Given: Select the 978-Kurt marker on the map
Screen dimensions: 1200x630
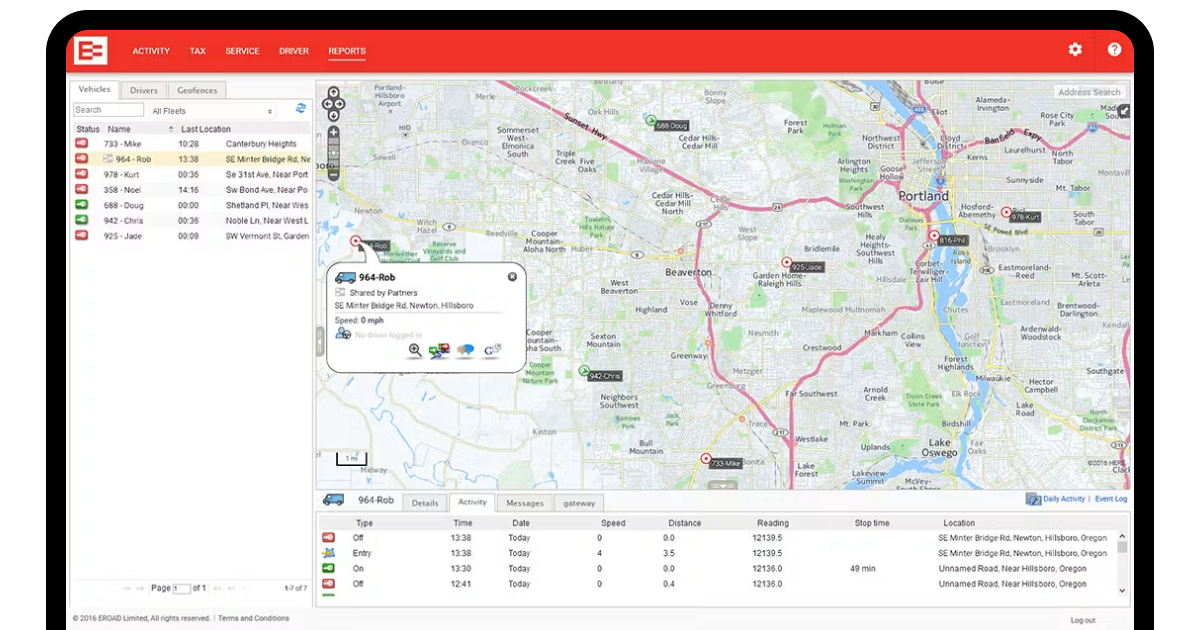Looking at the screenshot, I should point(1006,212).
